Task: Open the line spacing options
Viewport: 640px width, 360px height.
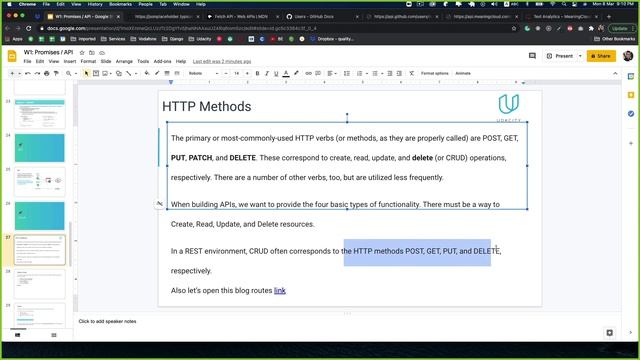Action: coord(347,73)
